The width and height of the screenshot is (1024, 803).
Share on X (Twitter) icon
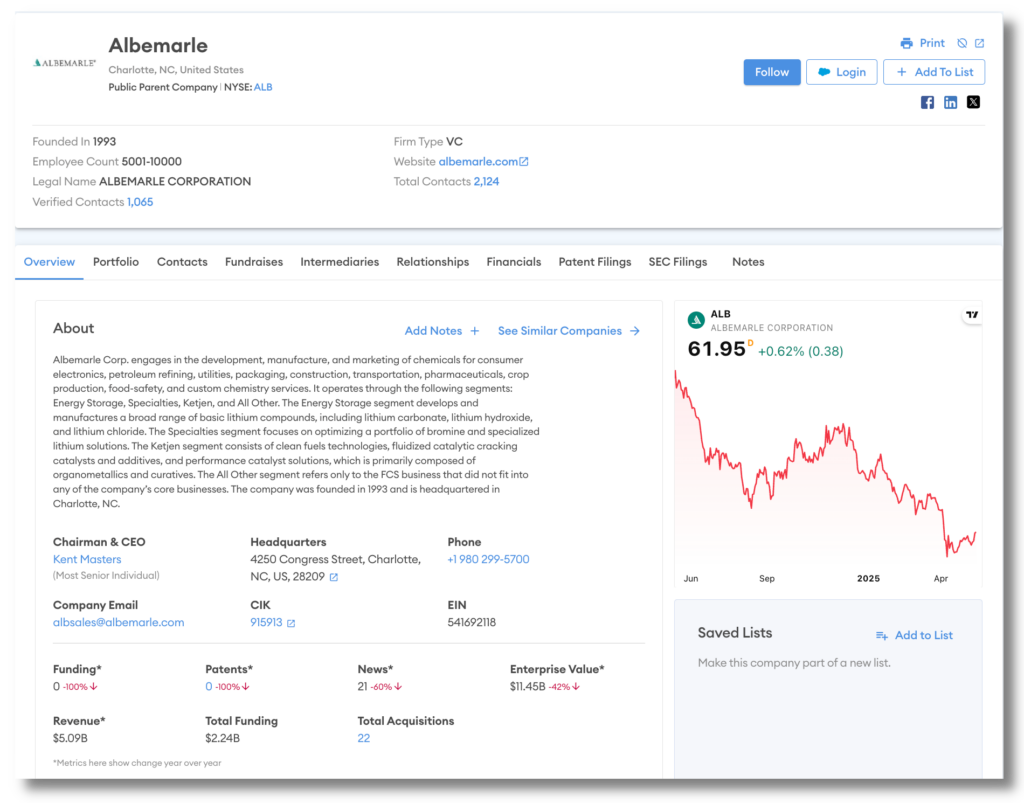tap(973, 102)
